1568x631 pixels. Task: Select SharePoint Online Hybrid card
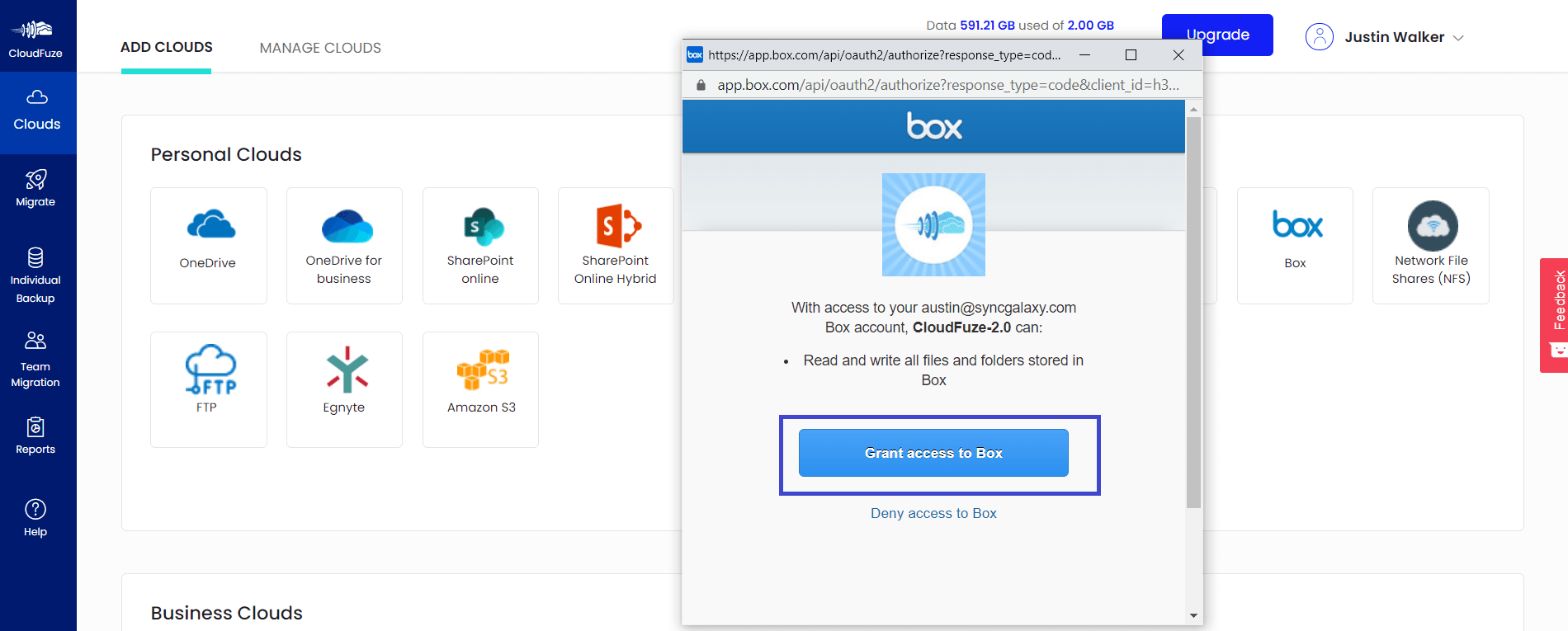click(x=616, y=246)
